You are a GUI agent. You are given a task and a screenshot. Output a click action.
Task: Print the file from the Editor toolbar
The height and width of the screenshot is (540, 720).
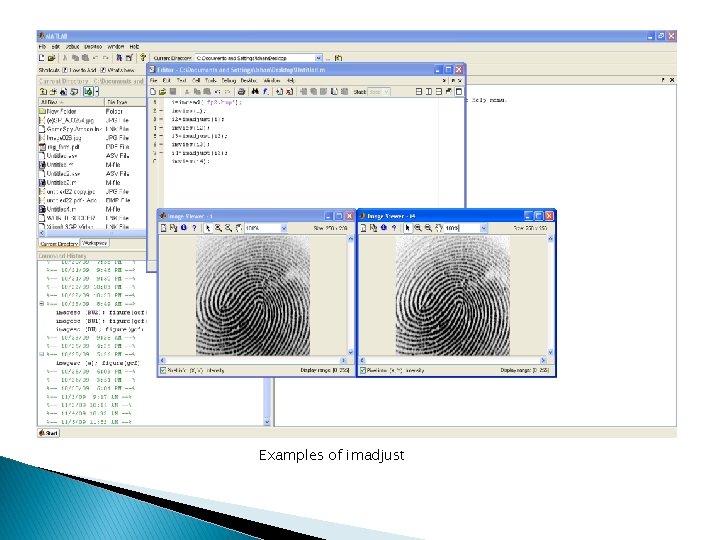pos(242,92)
